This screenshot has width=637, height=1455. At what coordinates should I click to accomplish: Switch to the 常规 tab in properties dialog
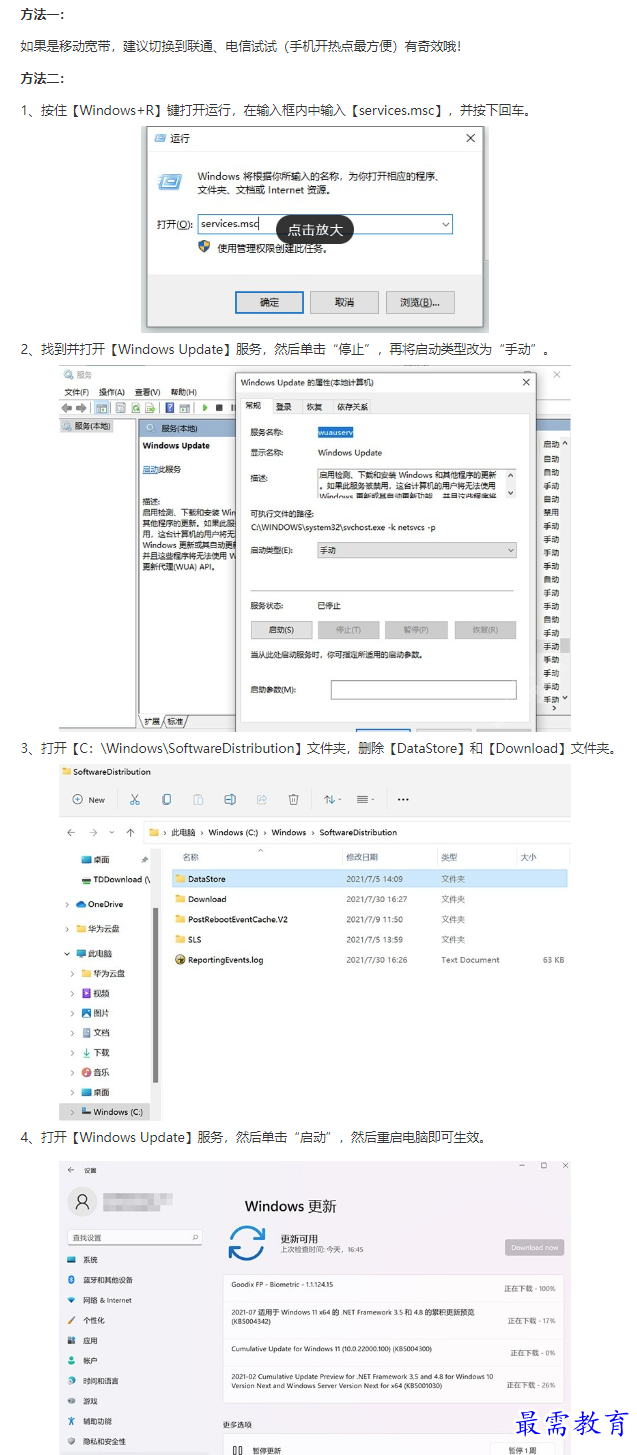point(254,406)
